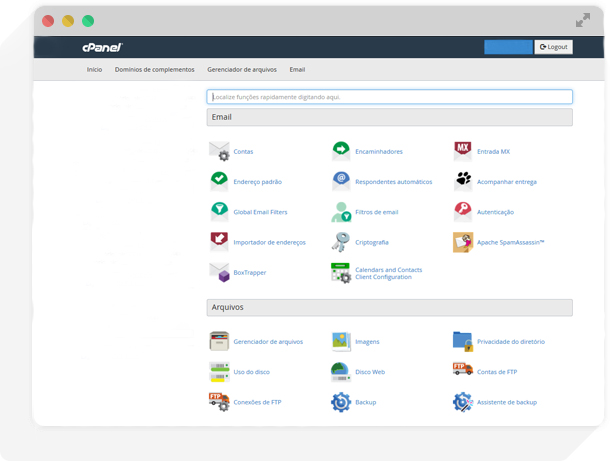Open the Disco Web icon
Image resolution: width=610 pixels, height=461 pixels.
point(341,372)
